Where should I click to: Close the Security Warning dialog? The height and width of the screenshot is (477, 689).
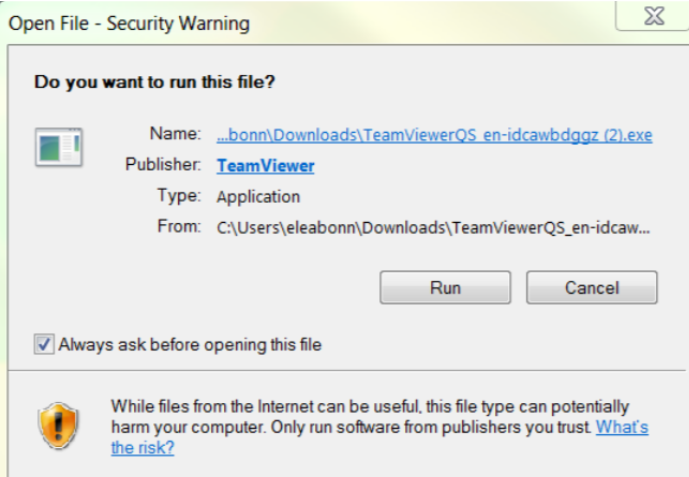654,16
